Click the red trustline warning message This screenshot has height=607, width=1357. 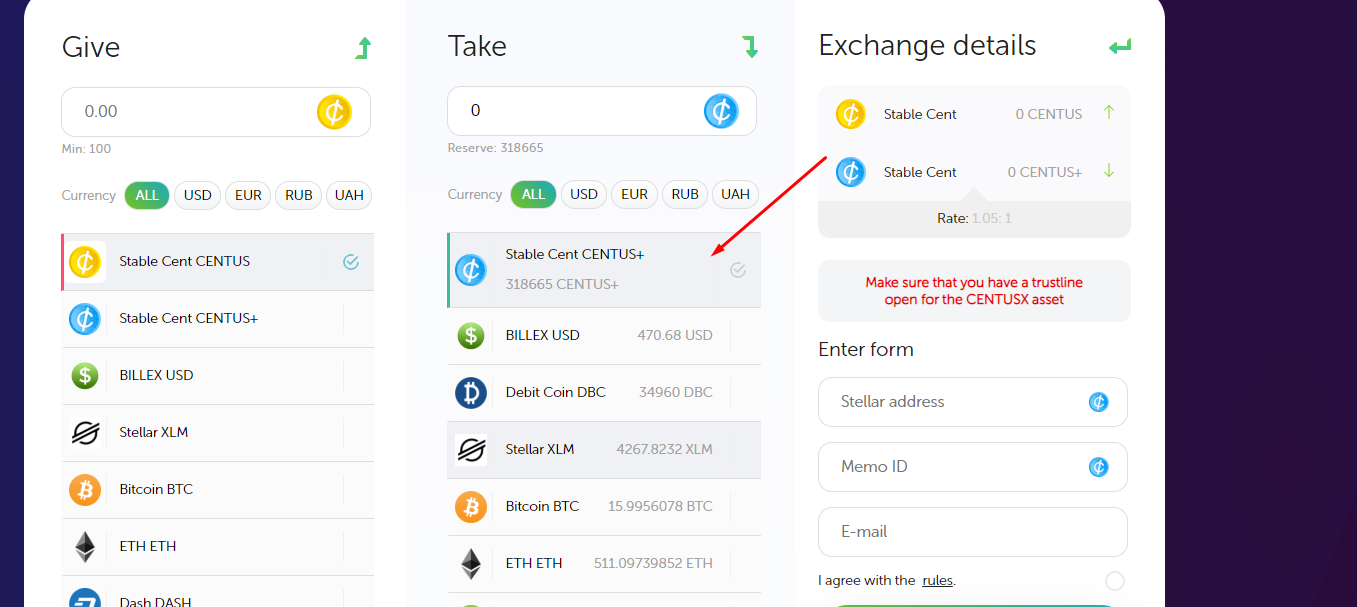[x=974, y=291]
